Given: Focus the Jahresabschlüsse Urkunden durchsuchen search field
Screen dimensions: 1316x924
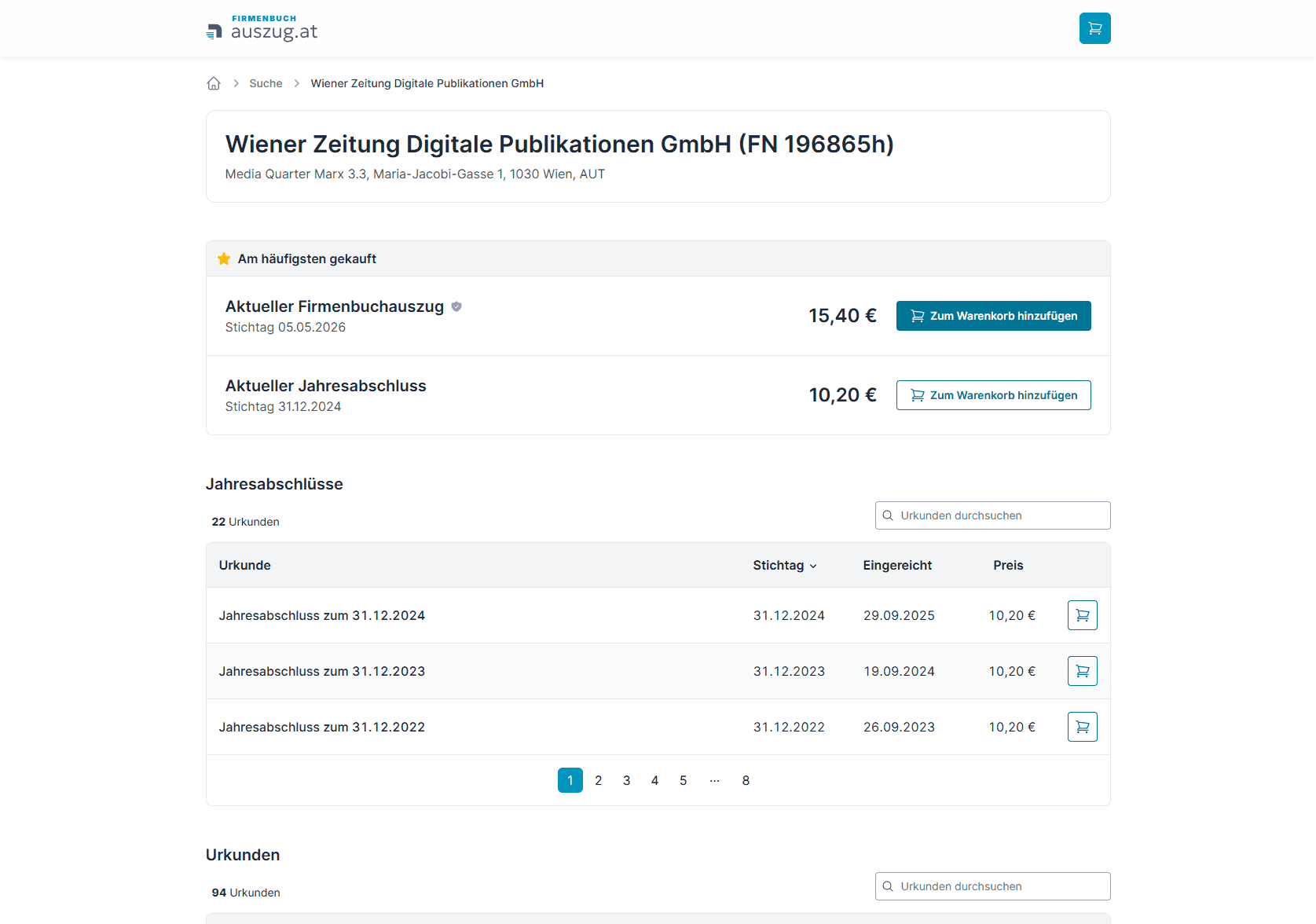Looking at the screenshot, I should [x=992, y=515].
